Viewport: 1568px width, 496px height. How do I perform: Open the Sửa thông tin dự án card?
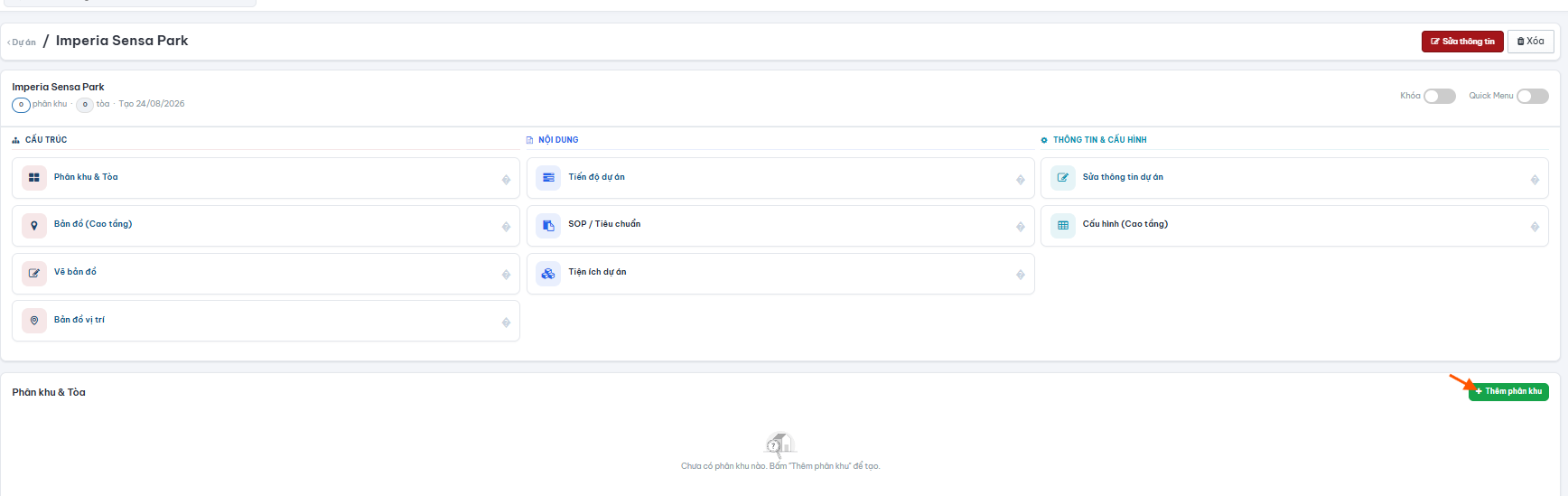(1294, 178)
